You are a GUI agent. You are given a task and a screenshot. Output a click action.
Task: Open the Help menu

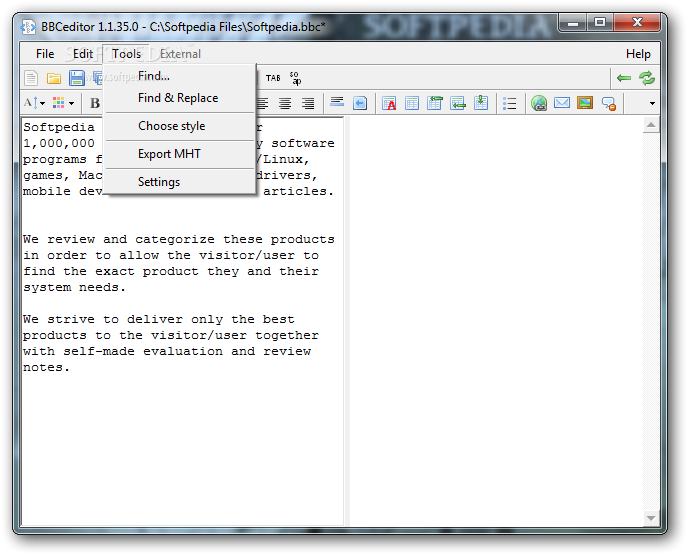[x=638, y=54]
